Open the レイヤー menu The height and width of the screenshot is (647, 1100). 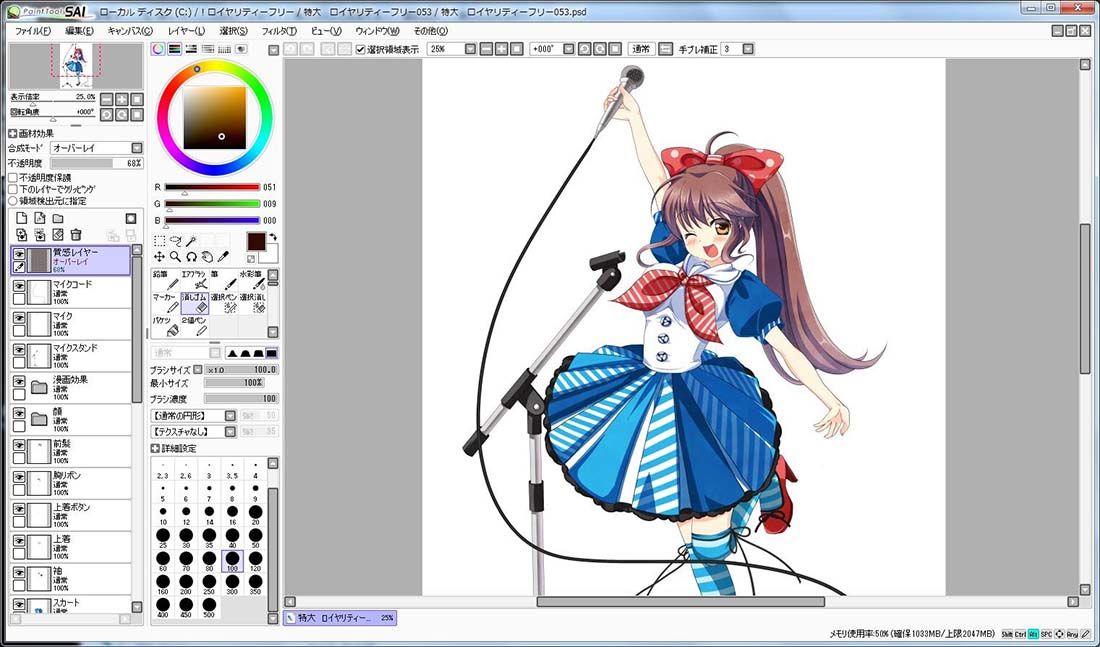(x=187, y=31)
